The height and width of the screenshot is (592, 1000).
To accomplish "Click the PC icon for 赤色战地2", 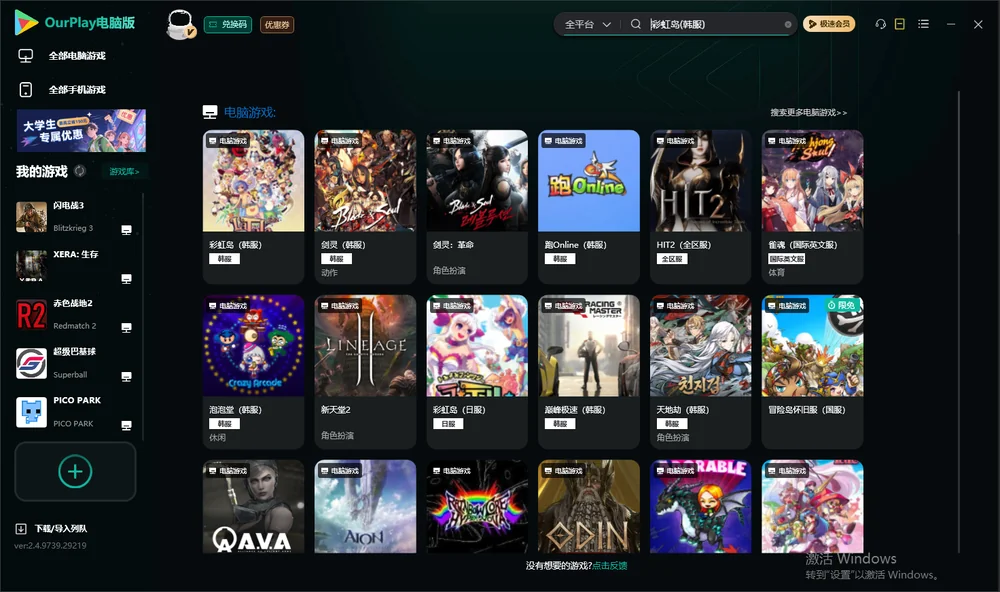I will pyautogui.click(x=126, y=327).
